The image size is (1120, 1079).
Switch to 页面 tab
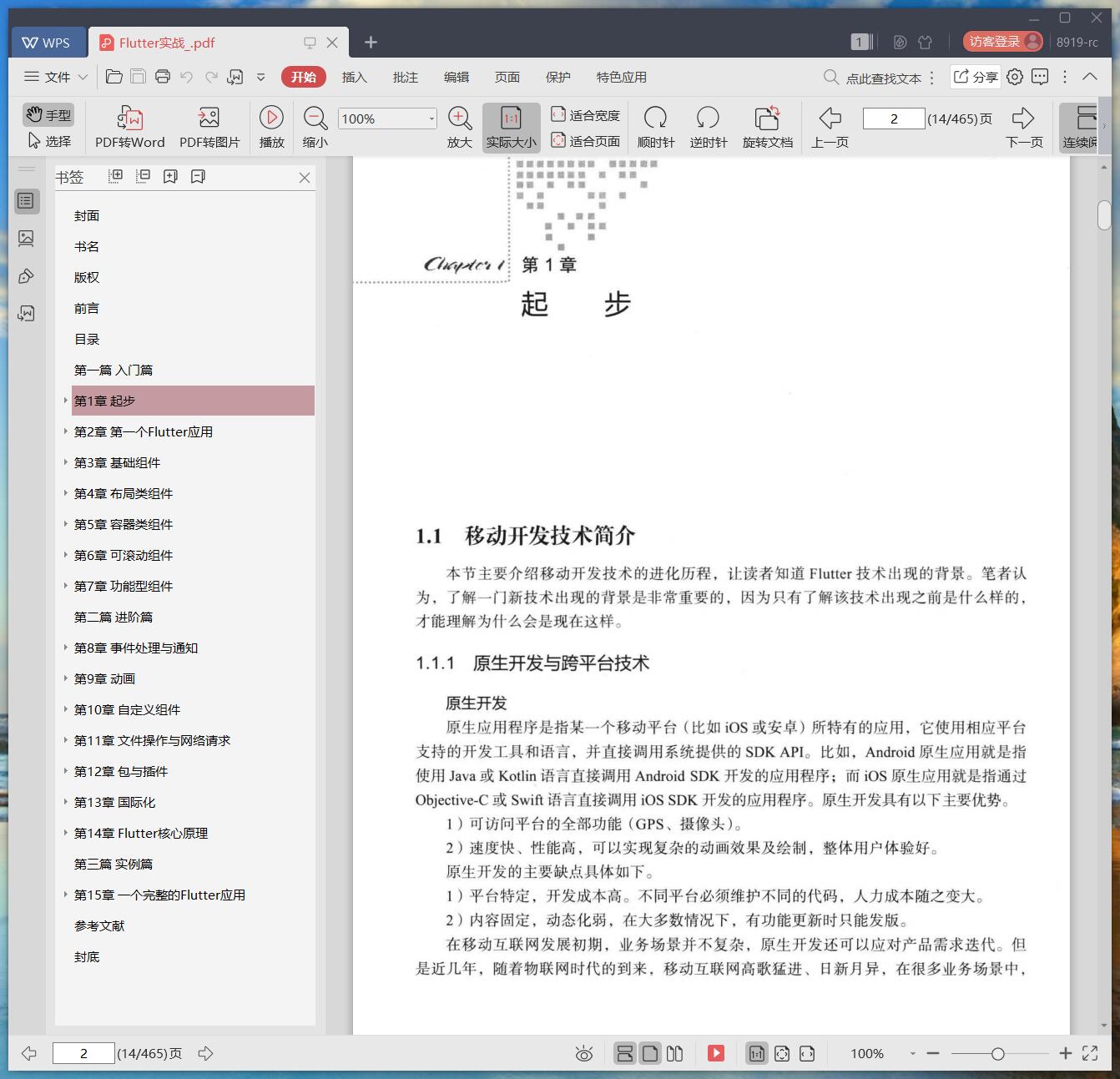(x=507, y=77)
